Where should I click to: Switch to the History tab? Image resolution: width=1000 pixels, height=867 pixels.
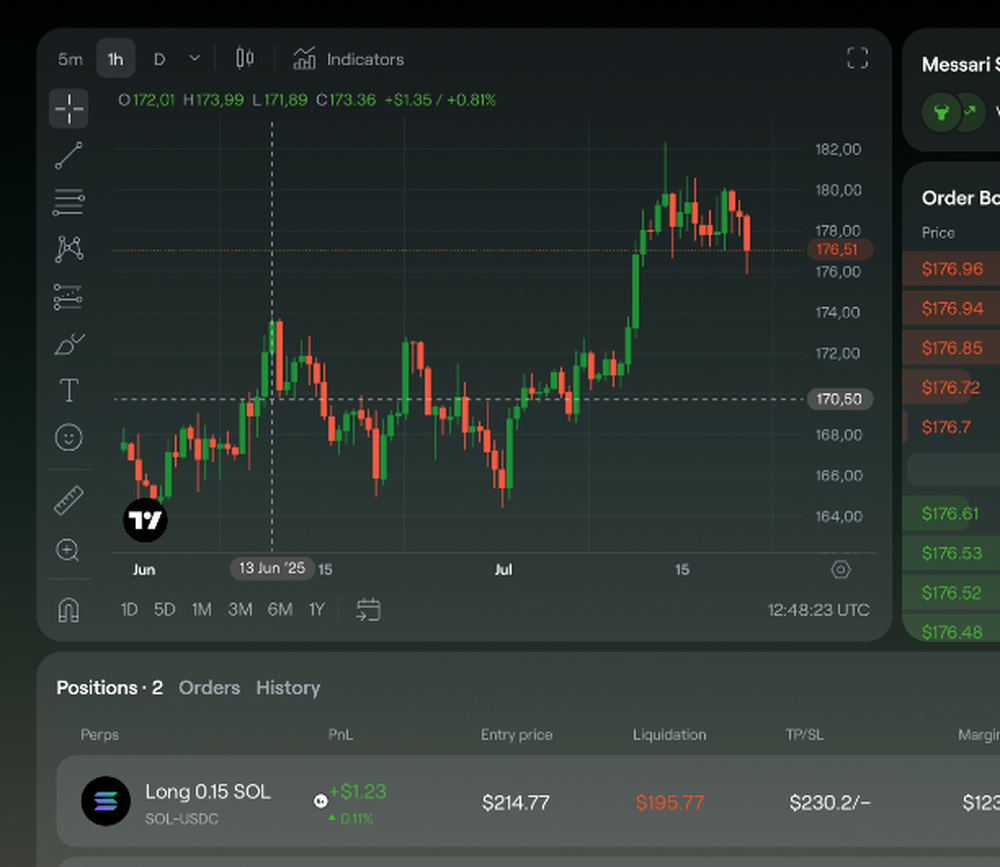(288, 688)
